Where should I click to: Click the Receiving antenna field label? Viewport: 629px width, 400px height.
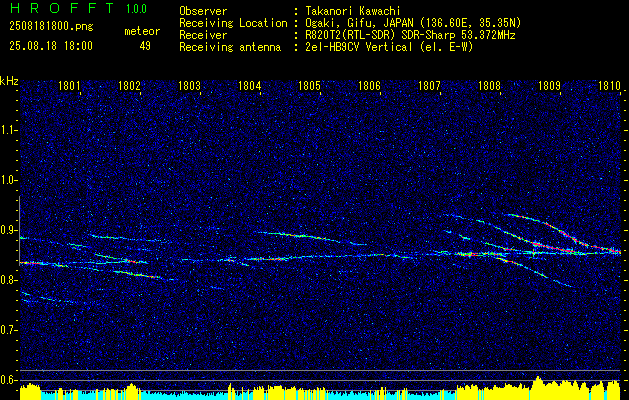pos(230,47)
